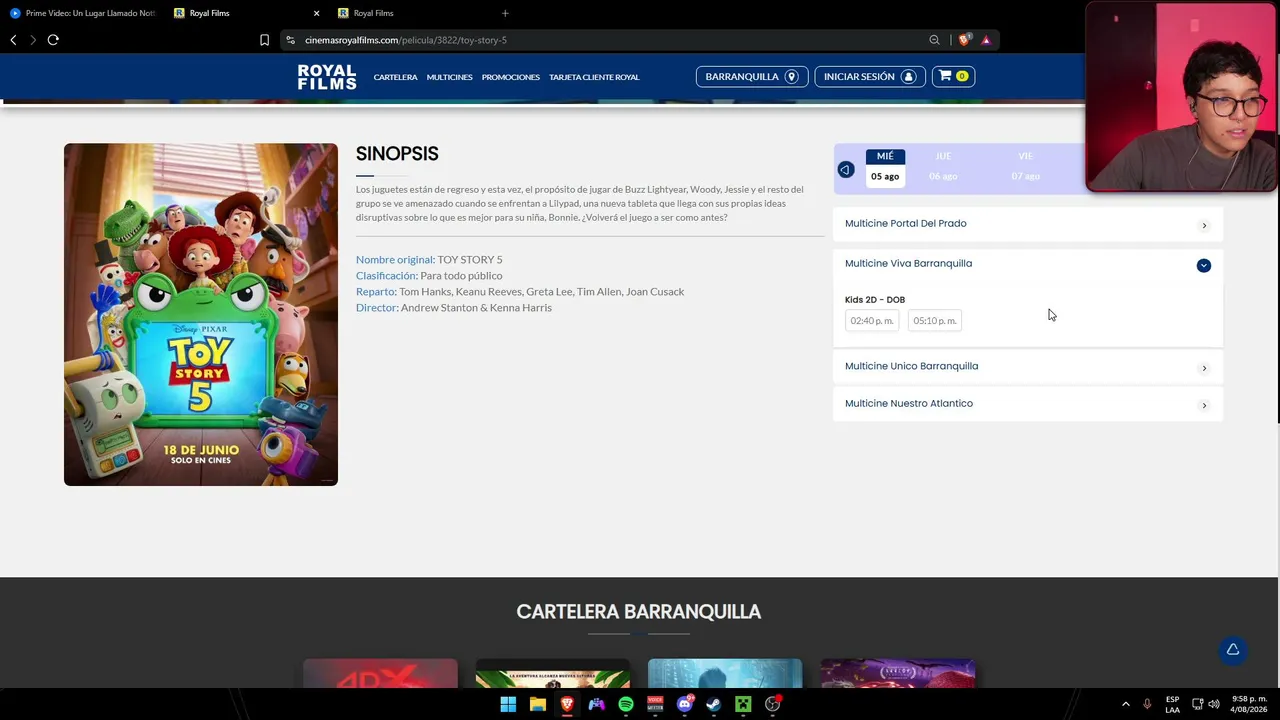Image resolution: width=1280 pixels, height=720 pixels.
Task: Open the Promociones menu
Action: [511, 77]
